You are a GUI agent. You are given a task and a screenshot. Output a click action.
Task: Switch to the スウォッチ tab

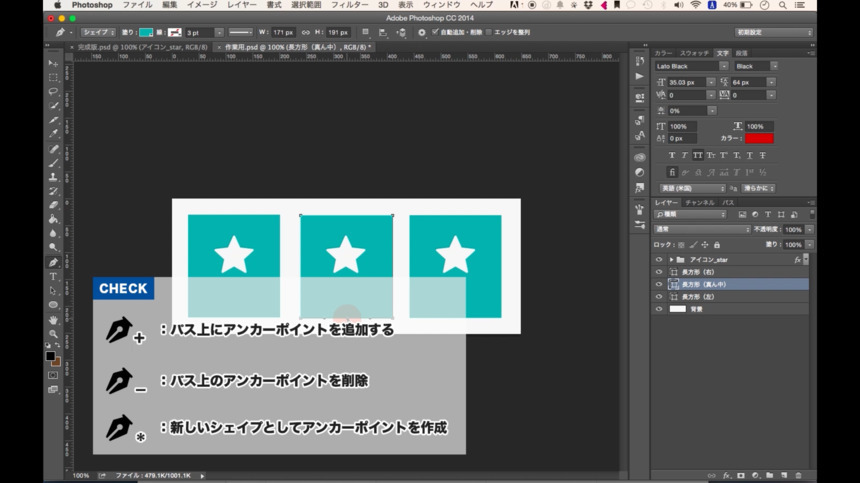coord(694,53)
